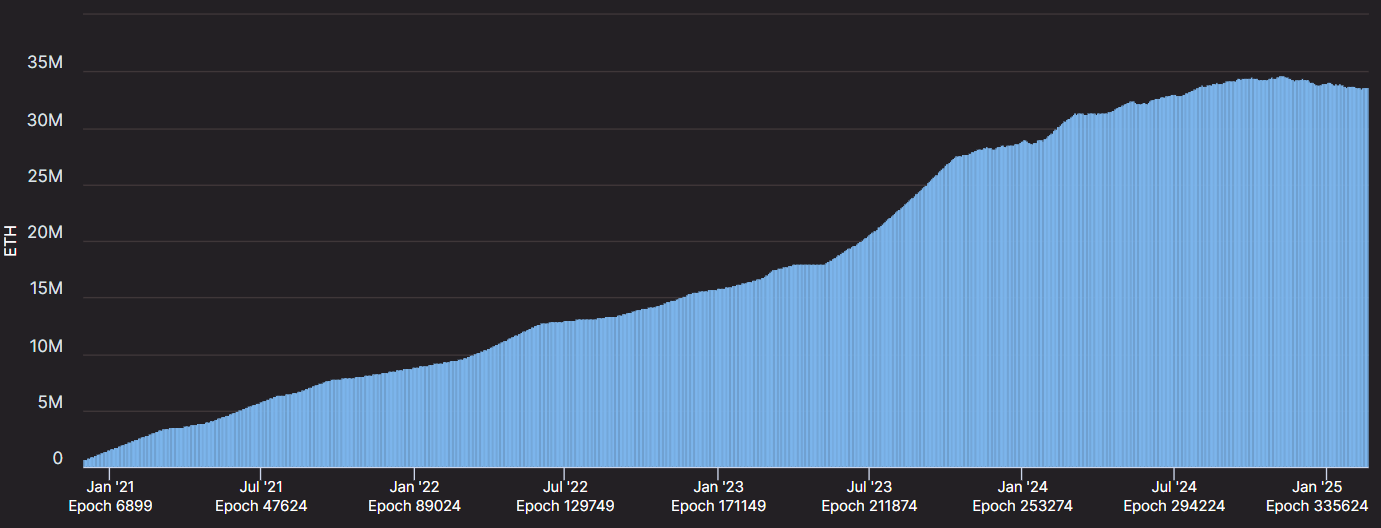Click the Epoch 253274 label
Image resolution: width=1381 pixels, height=528 pixels.
click(1022, 506)
